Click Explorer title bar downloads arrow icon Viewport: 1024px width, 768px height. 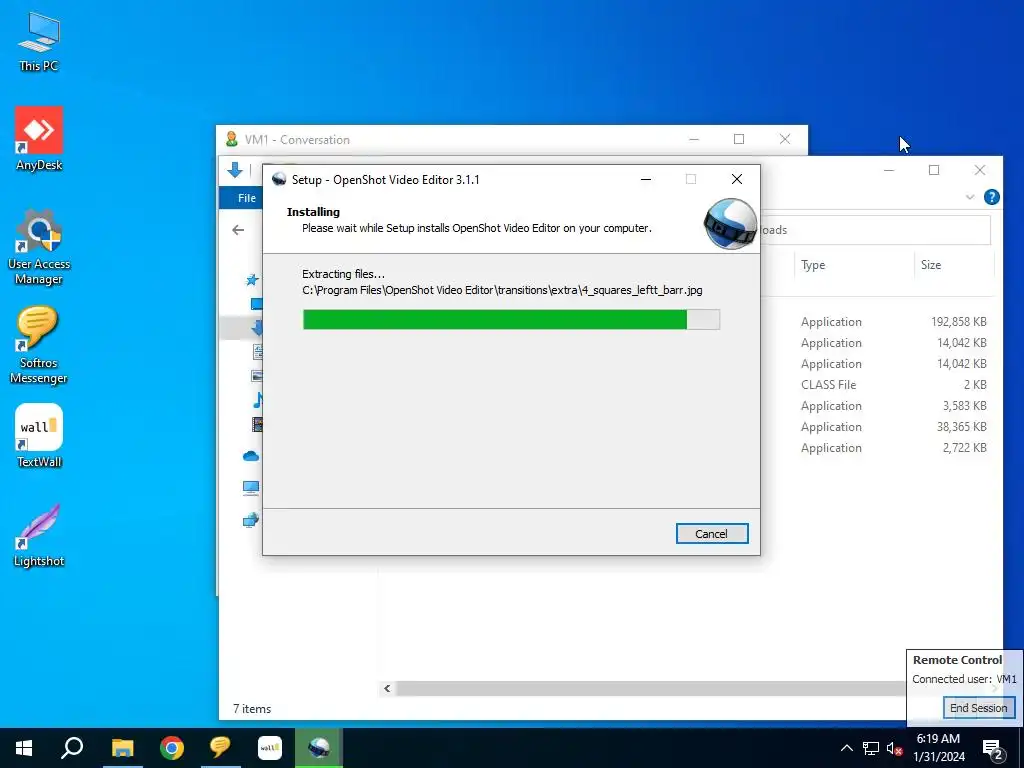point(234,170)
